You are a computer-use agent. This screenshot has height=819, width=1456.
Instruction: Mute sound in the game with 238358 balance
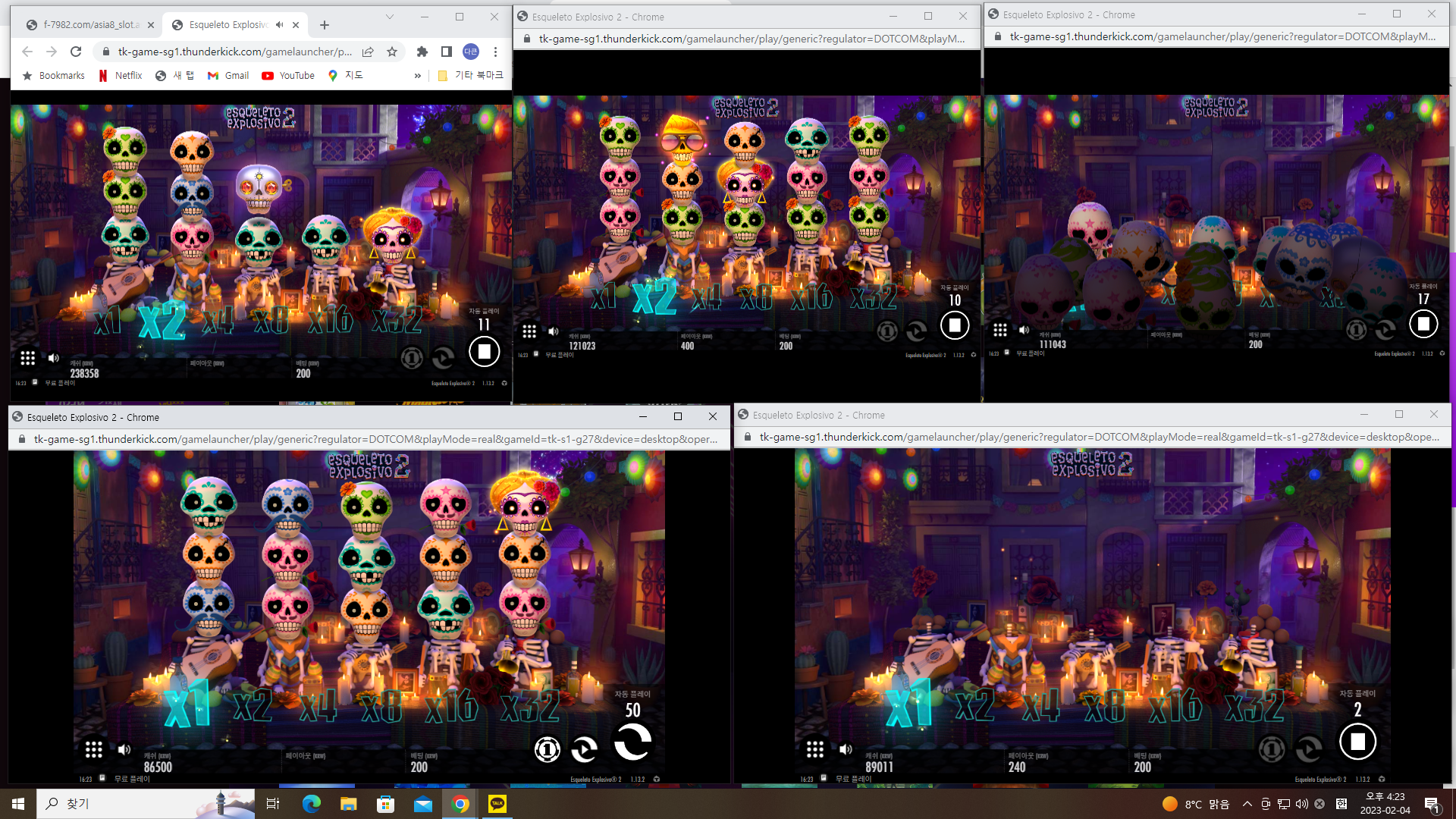[x=54, y=358]
